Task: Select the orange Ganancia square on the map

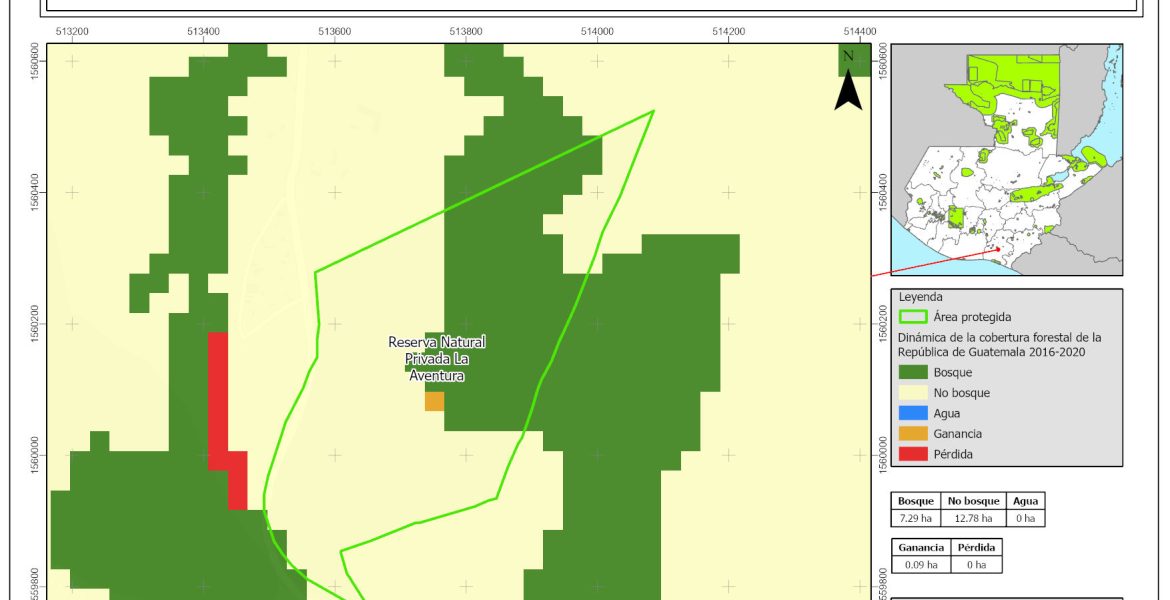Action: [x=434, y=401]
